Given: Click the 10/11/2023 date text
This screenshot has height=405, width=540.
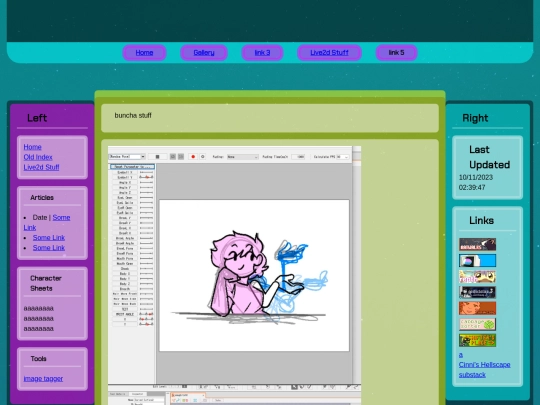Looking at the screenshot, I should point(476,178).
